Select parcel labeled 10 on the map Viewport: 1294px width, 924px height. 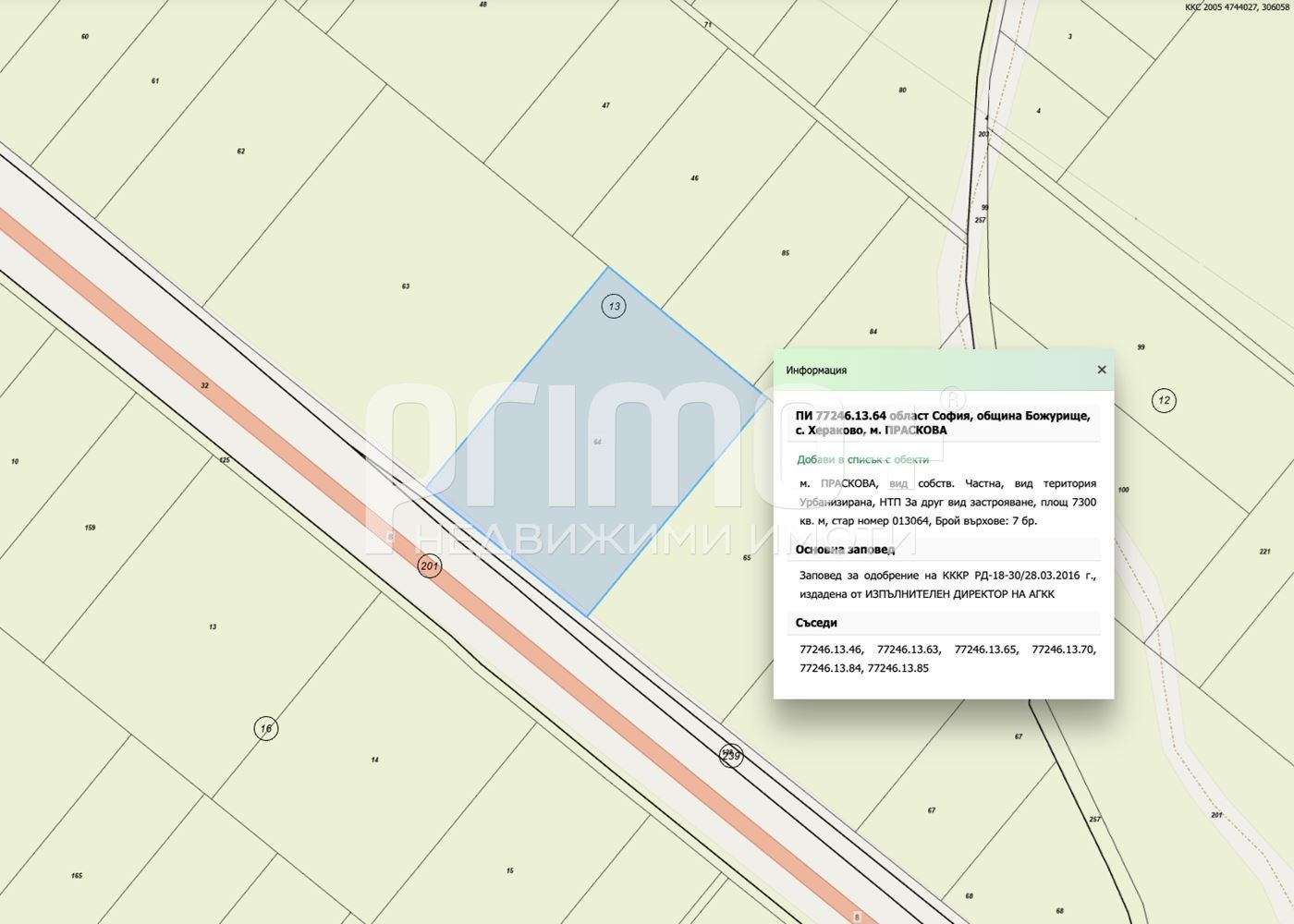(15, 461)
